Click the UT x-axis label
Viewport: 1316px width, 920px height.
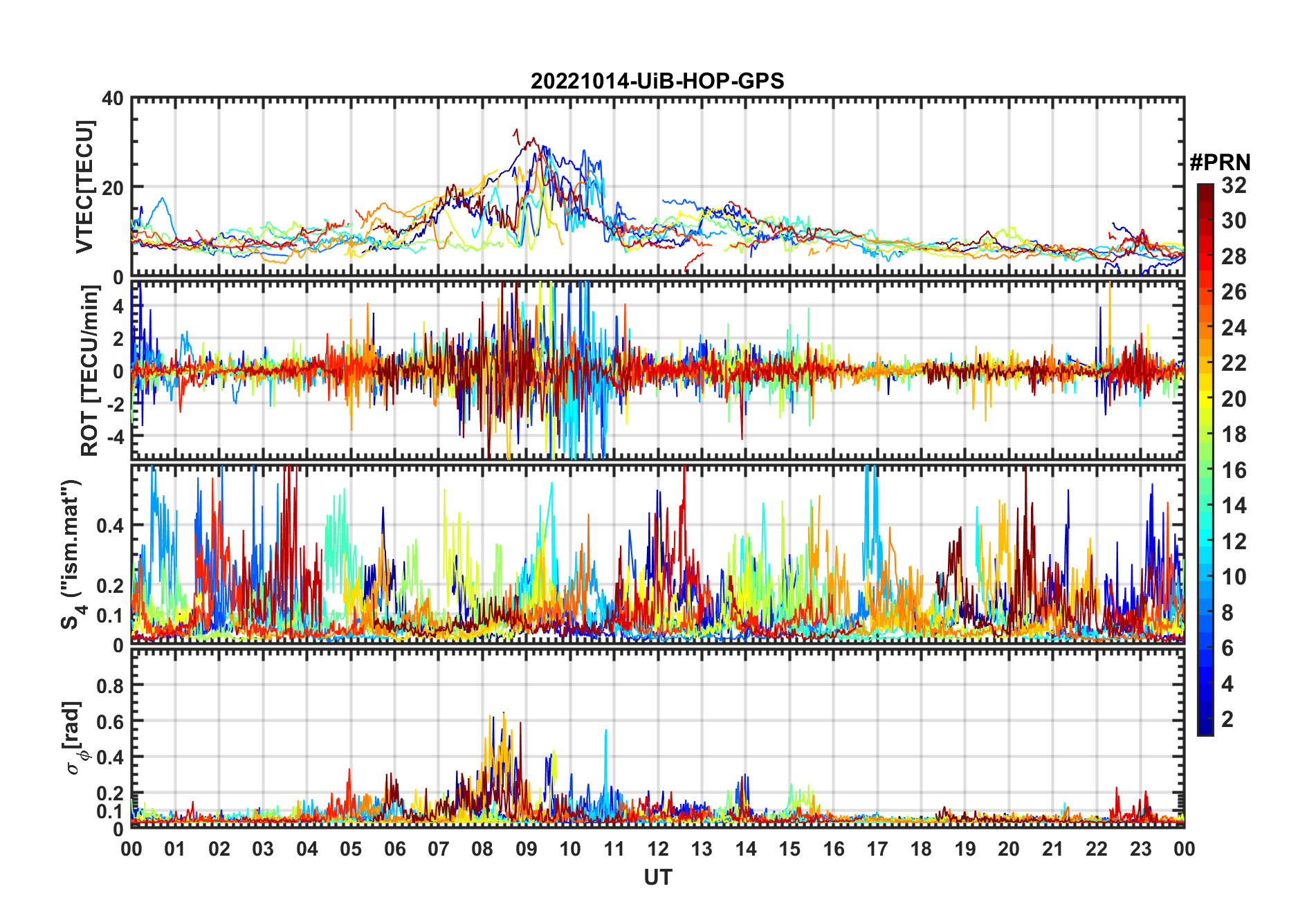[x=657, y=877]
